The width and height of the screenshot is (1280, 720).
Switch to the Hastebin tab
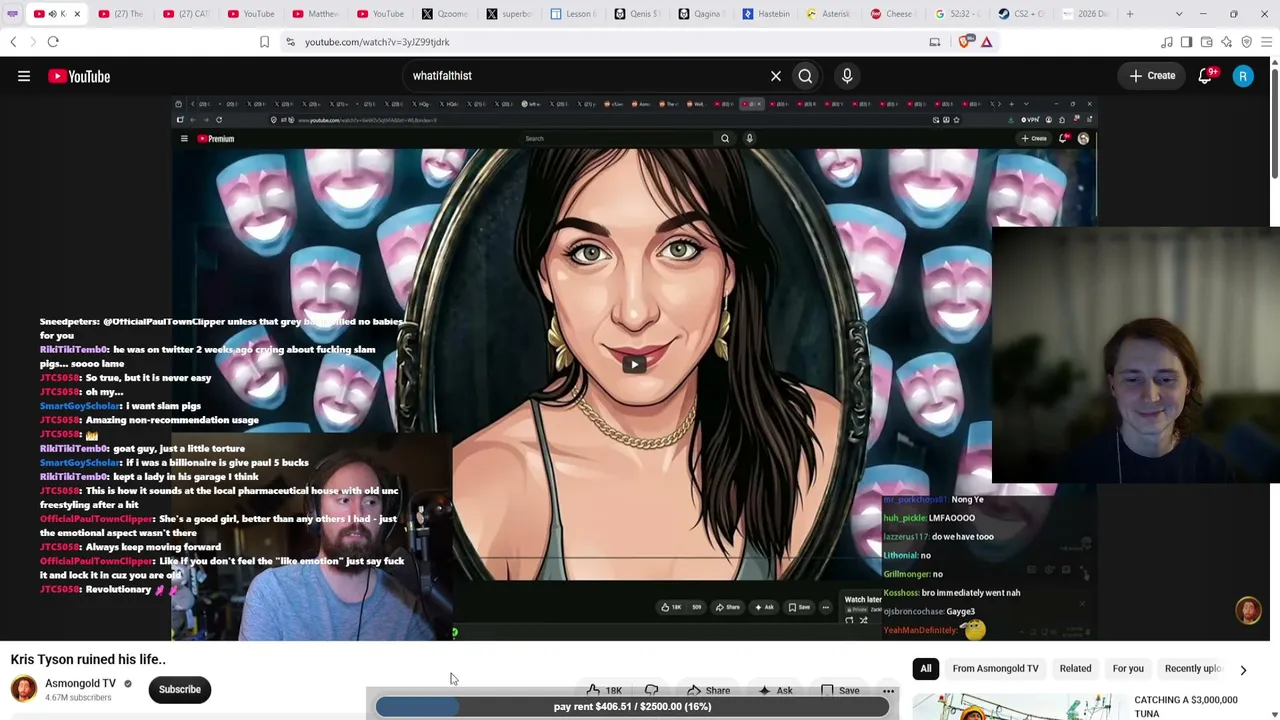768,14
